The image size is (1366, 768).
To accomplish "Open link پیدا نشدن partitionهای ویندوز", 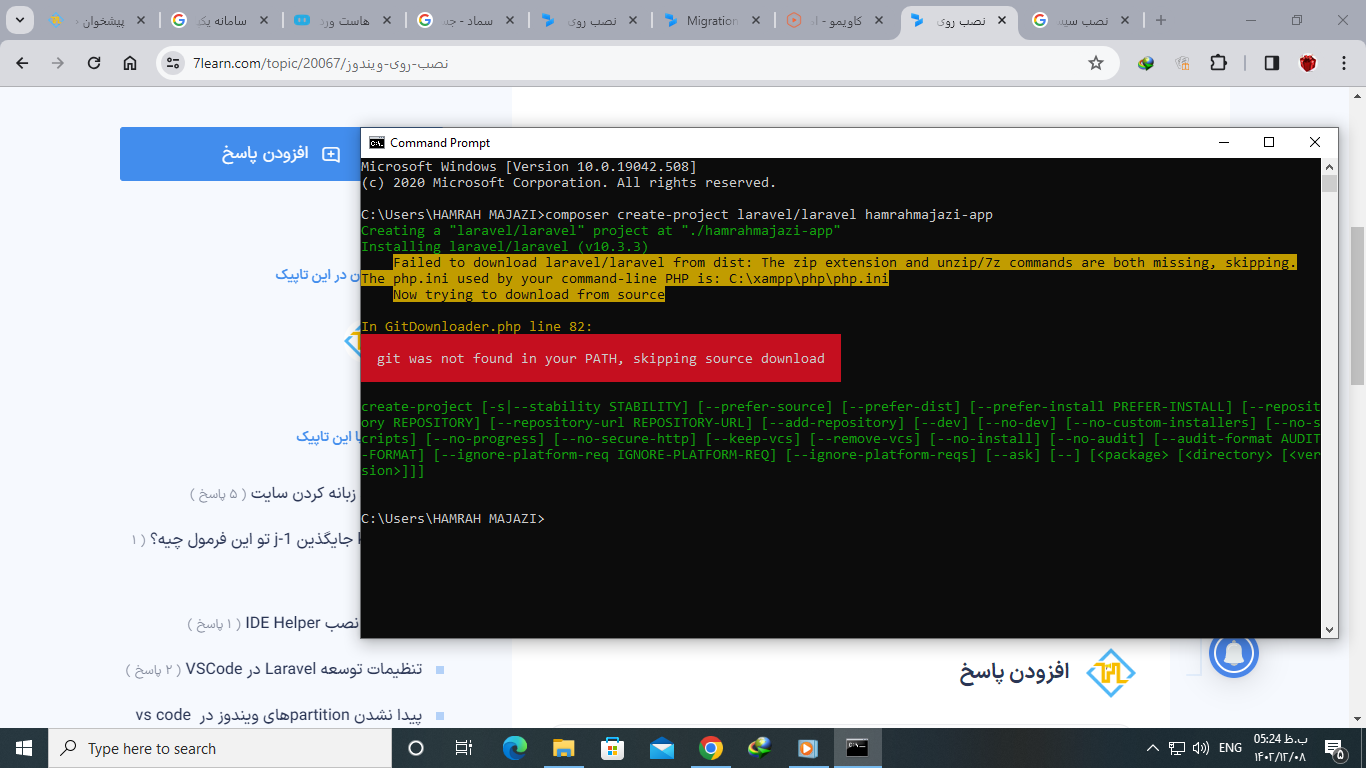I will [279, 715].
